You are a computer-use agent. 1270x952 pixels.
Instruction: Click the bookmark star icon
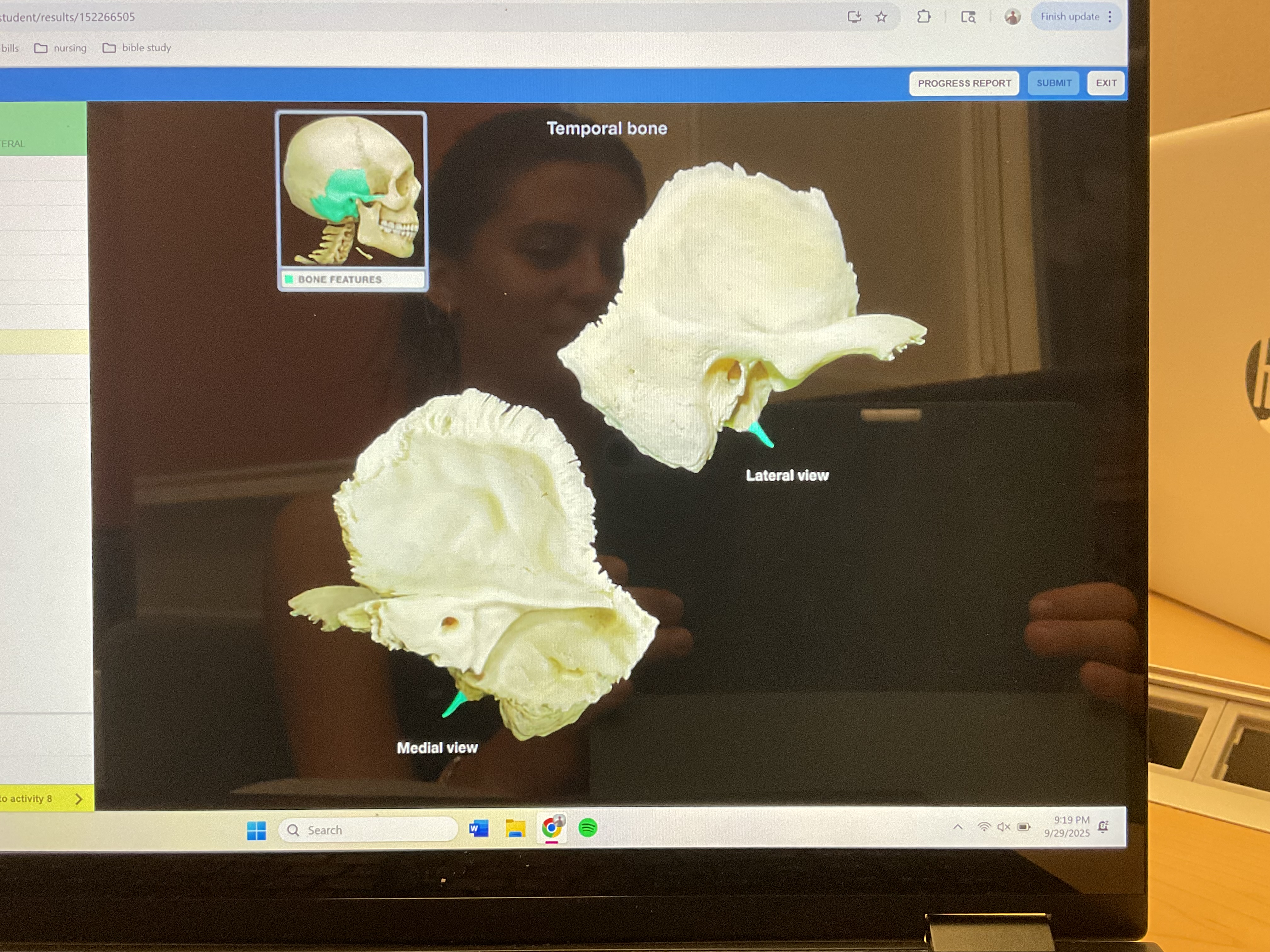click(881, 17)
